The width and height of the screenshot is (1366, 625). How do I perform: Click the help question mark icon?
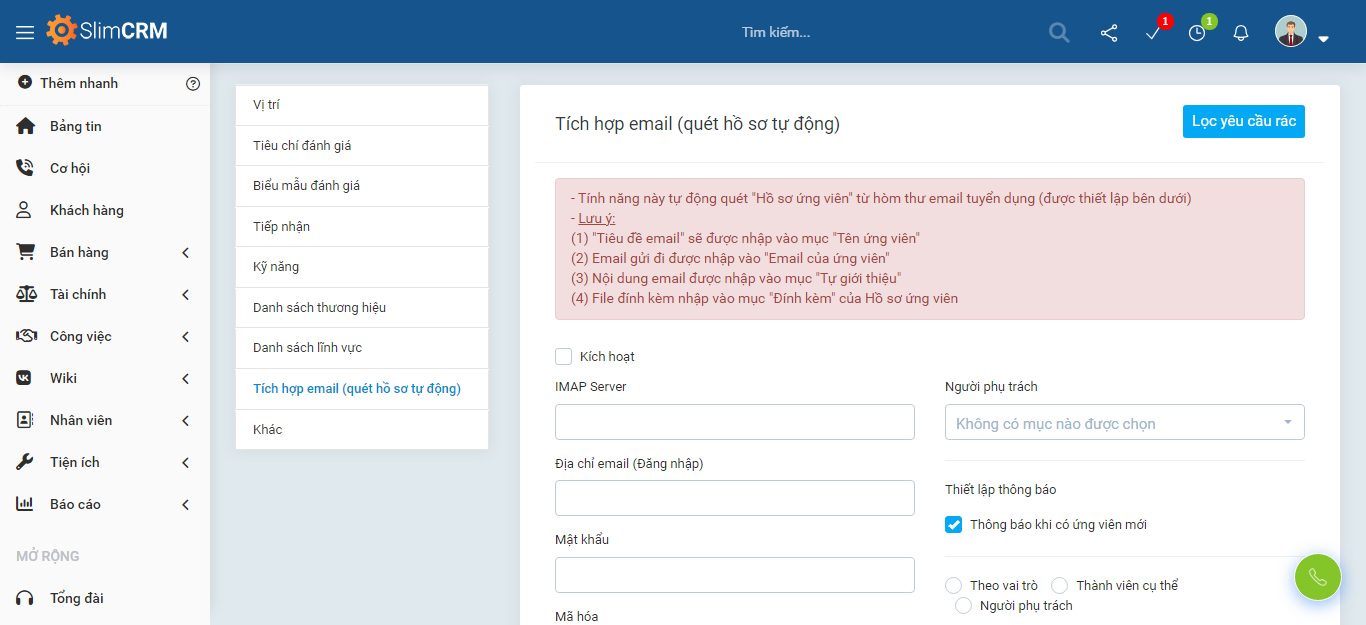click(x=193, y=84)
